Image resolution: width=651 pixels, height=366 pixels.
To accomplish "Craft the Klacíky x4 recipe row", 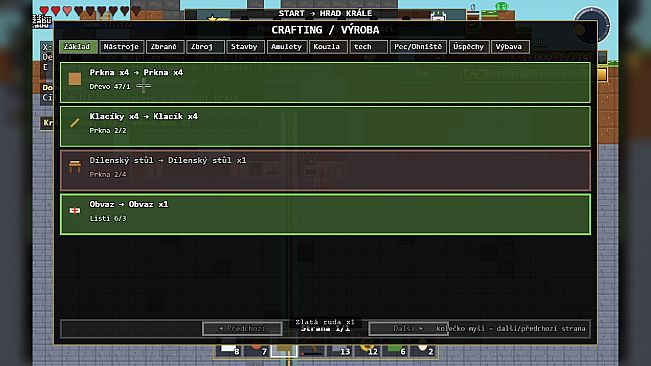I will click(x=325, y=127).
